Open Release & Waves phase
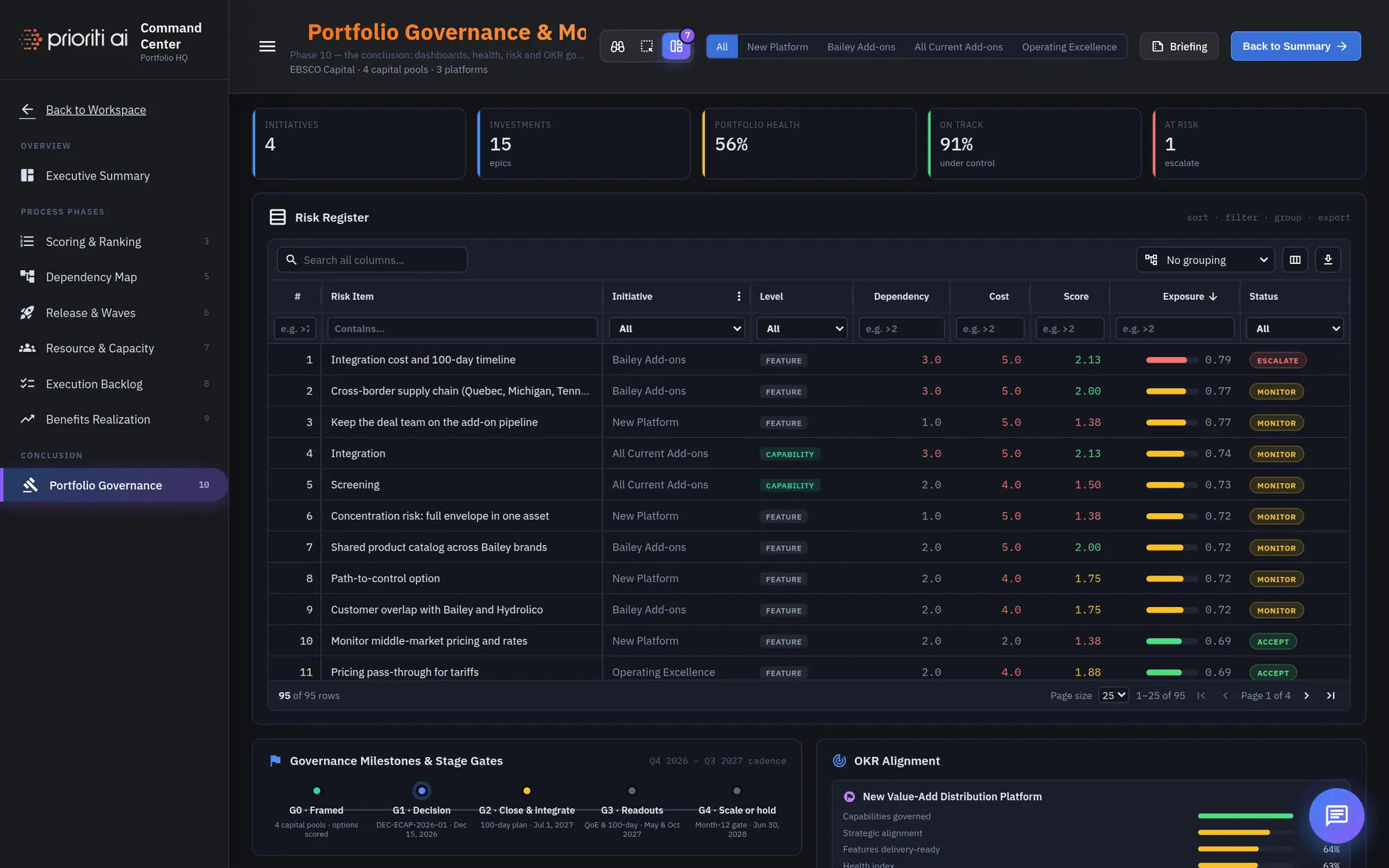The width and height of the screenshot is (1389, 868). [114, 312]
